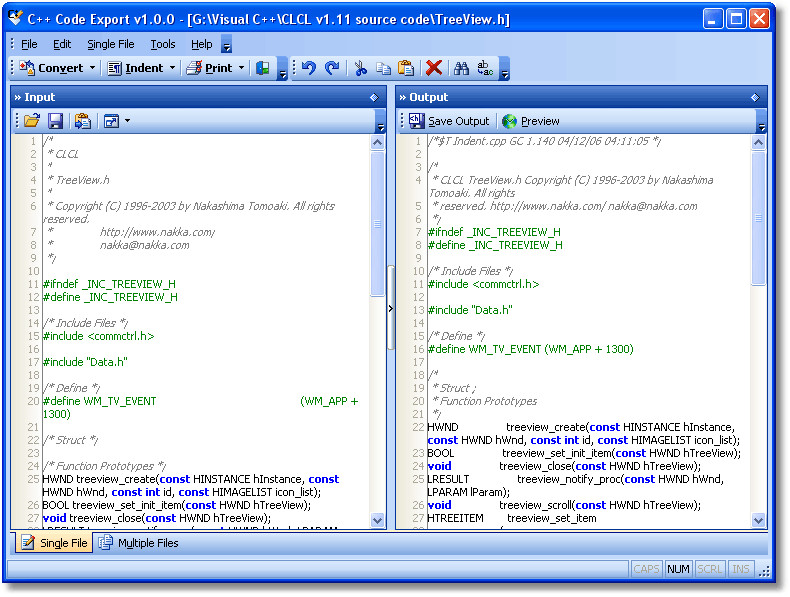Open Find with the binoculars icon
The height and width of the screenshot is (597, 790).
(x=461, y=68)
